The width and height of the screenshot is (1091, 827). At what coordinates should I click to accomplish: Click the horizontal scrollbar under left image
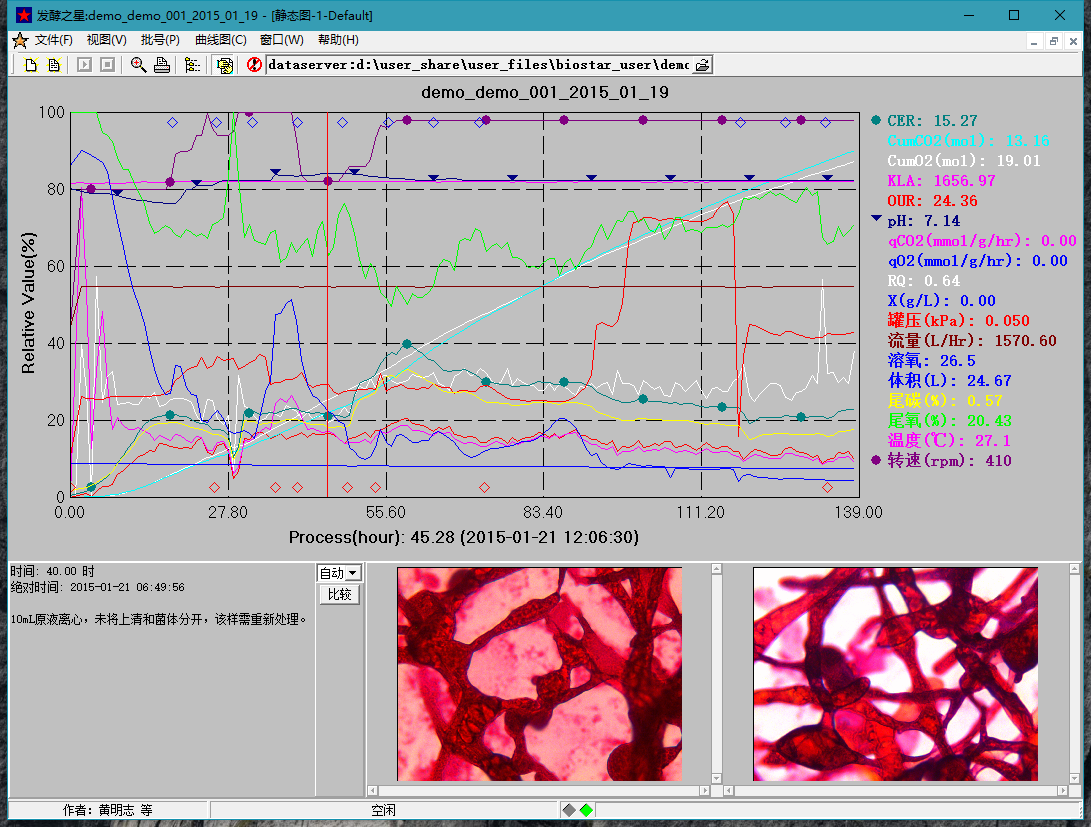click(x=540, y=792)
